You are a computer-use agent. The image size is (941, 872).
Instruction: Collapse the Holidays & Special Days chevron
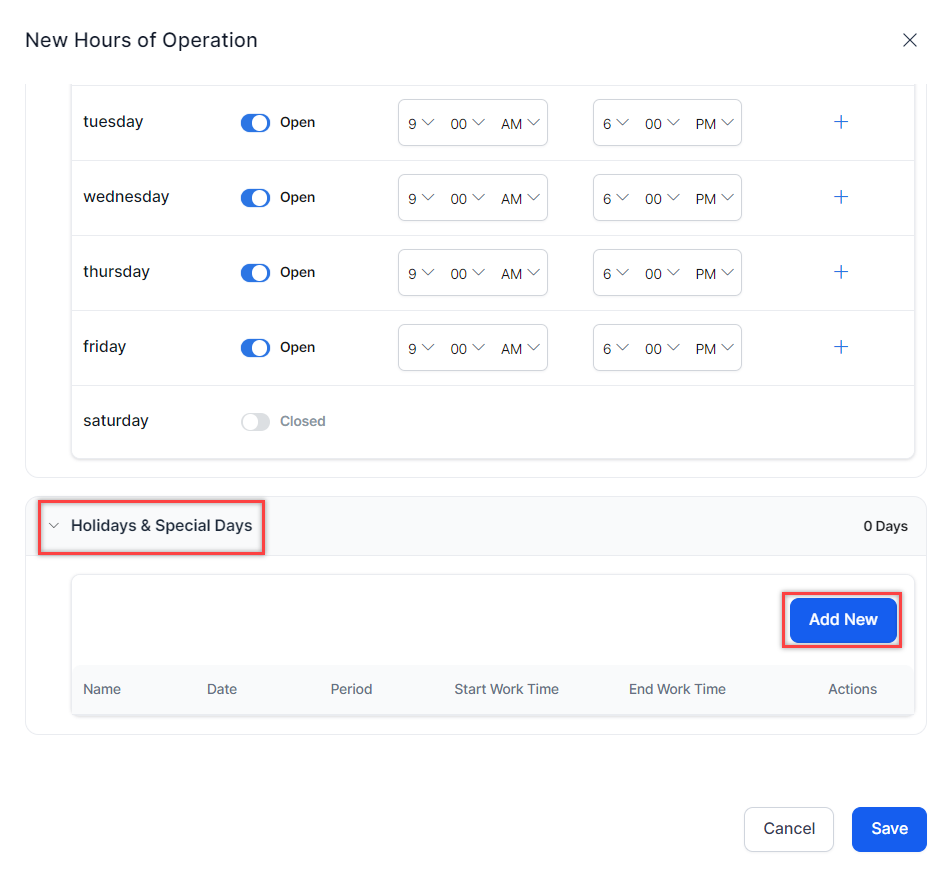click(54, 526)
